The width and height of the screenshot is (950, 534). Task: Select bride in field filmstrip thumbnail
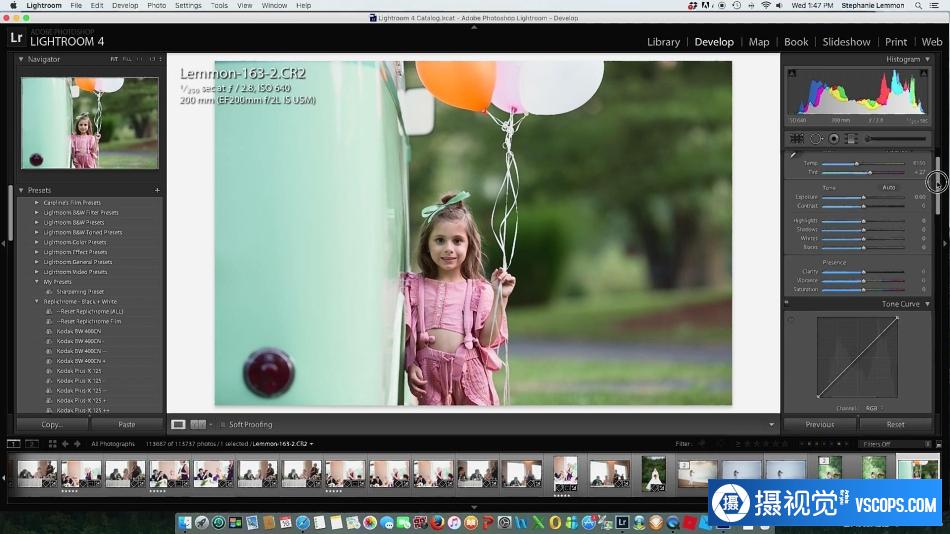click(654, 473)
